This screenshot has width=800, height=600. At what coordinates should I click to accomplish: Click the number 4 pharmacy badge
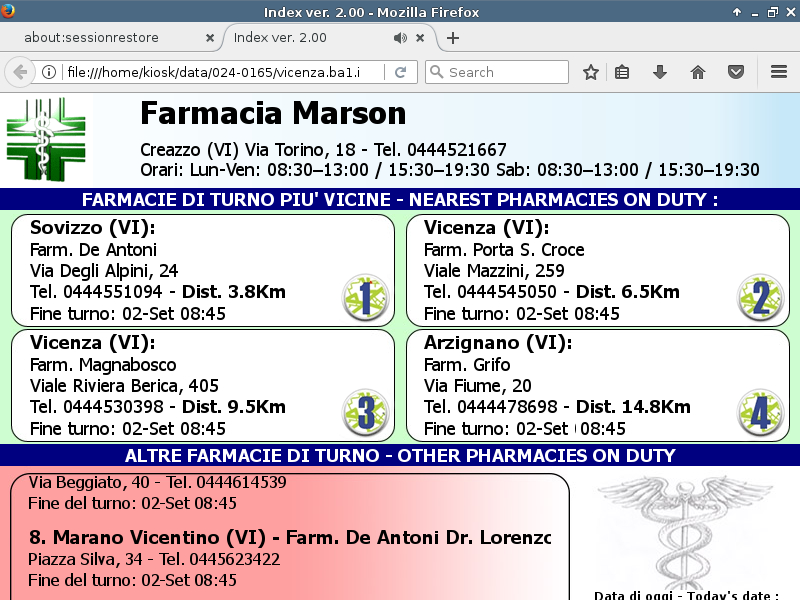tap(760, 413)
